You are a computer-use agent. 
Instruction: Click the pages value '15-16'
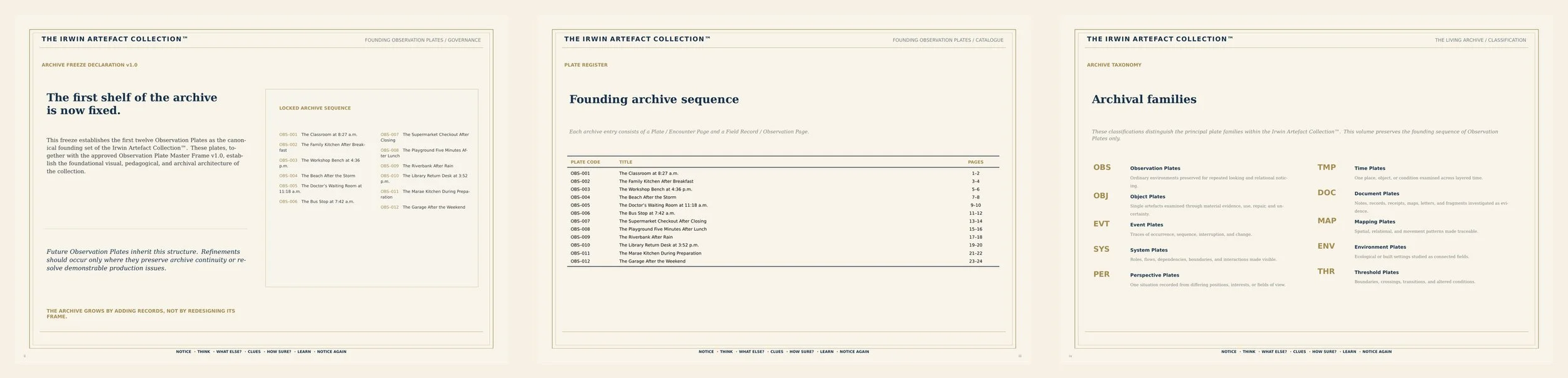pos(975,229)
